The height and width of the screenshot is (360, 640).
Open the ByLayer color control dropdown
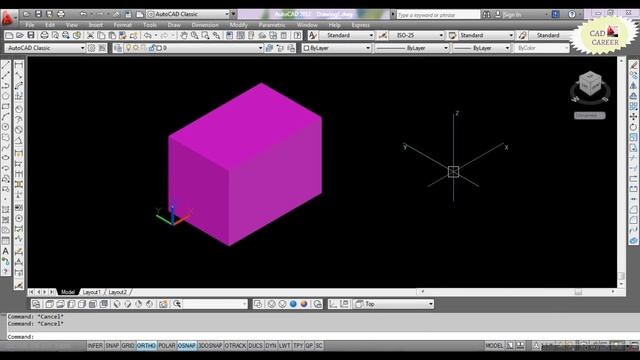click(x=336, y=48)
